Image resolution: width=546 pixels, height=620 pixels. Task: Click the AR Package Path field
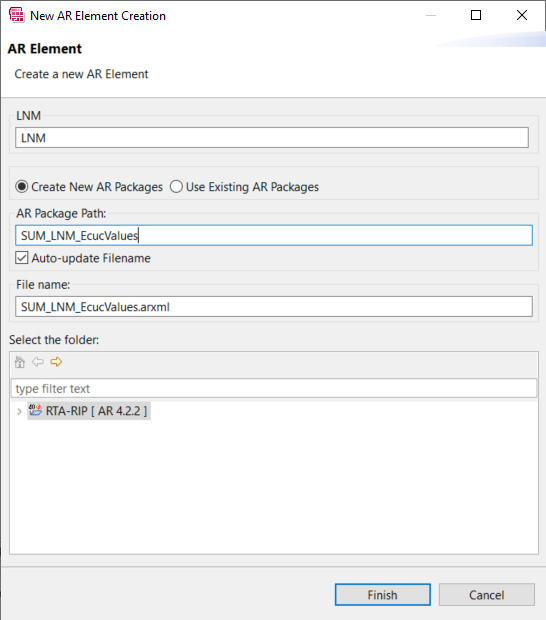[x=274, y=235]
